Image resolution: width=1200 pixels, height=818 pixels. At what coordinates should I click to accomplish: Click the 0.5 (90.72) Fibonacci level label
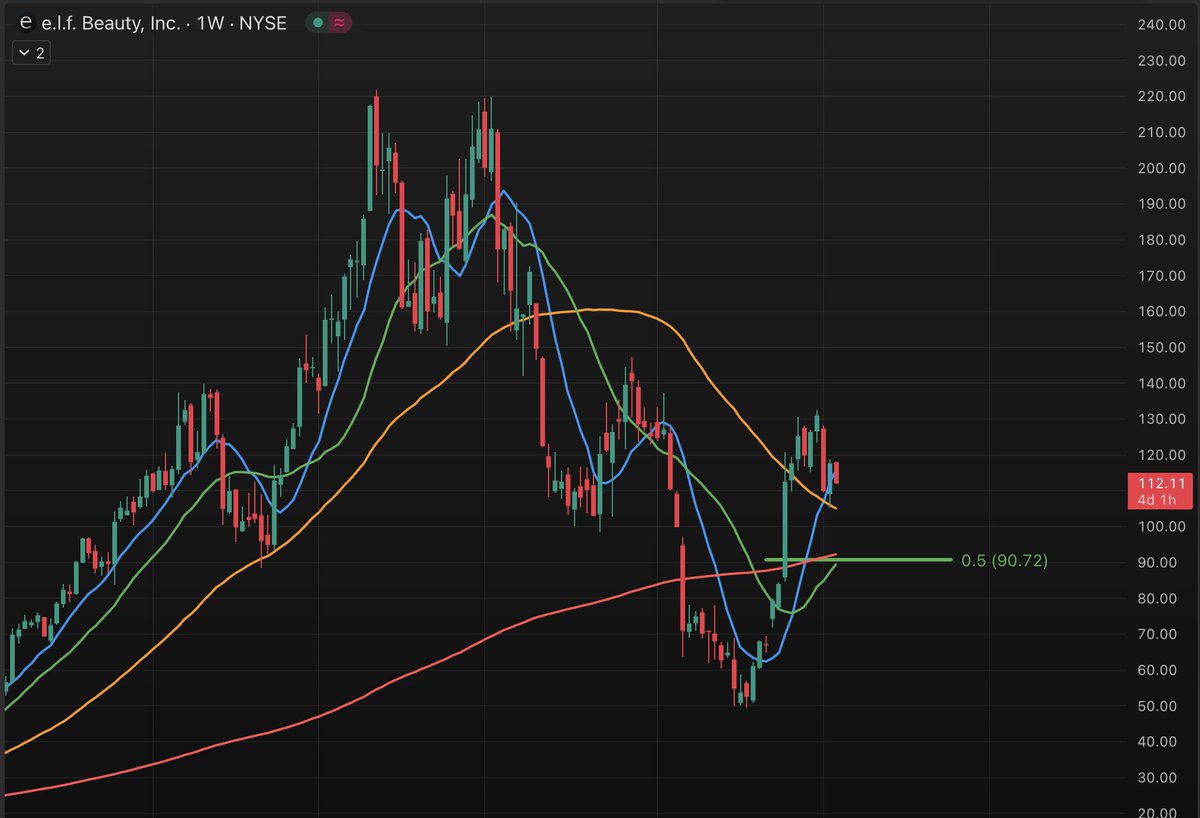(1004, 561)
